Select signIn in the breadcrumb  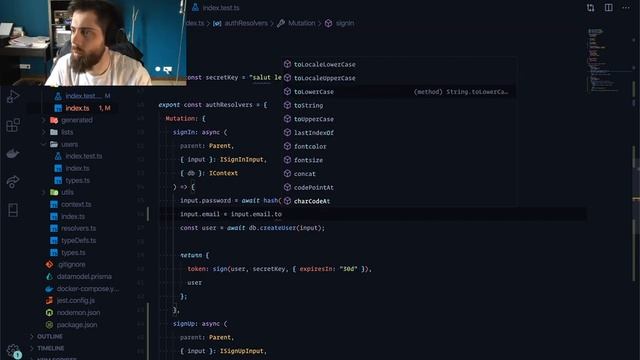coord(344,23)
